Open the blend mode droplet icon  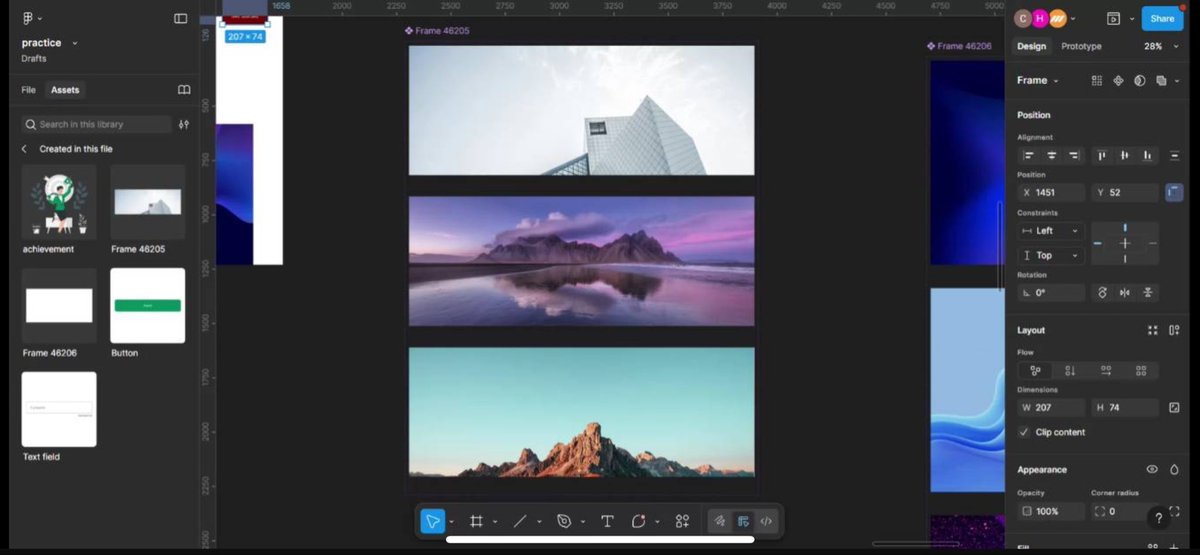coord(1174,469)
